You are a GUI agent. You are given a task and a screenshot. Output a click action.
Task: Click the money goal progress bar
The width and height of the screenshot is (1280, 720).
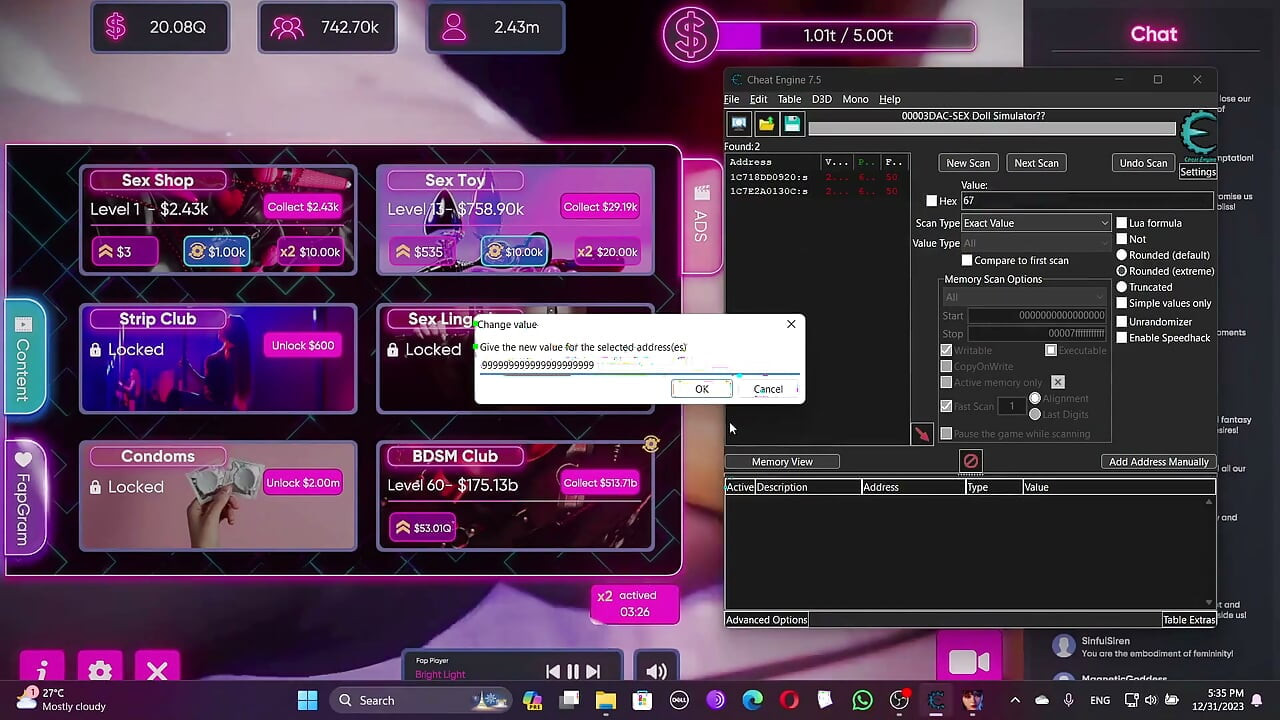point(847,36)
